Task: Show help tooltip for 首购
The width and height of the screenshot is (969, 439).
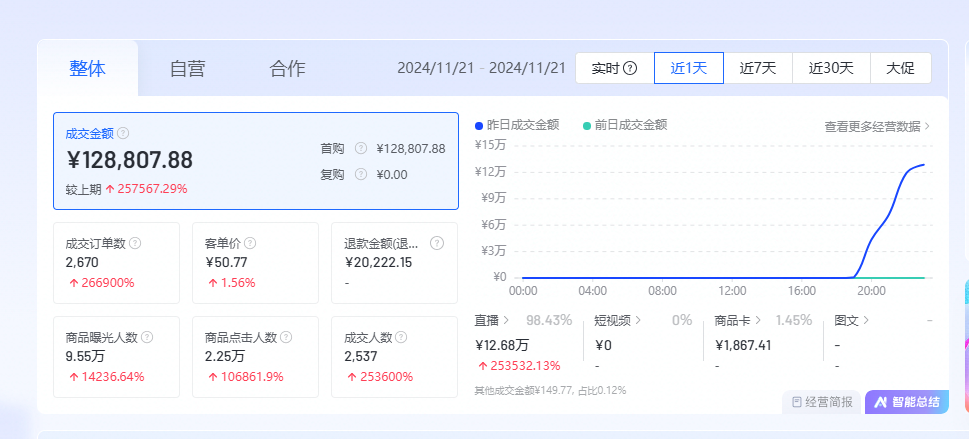Action: (x=361, y=148)
